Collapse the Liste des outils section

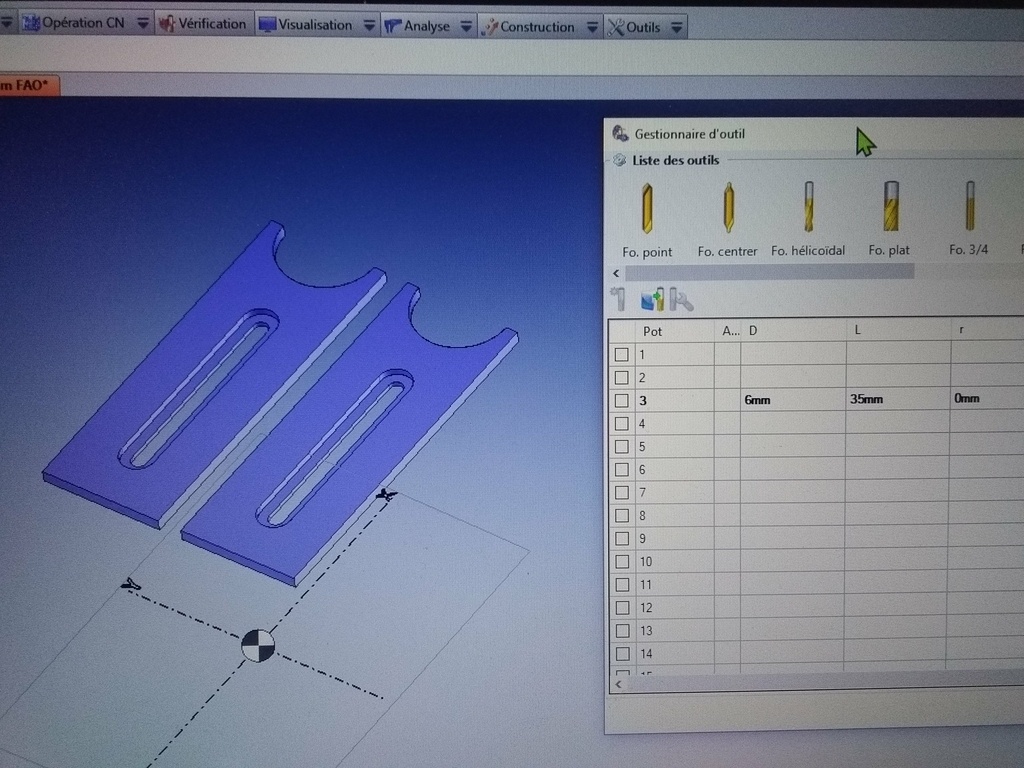pyautogui.click(x=619, y=160)
